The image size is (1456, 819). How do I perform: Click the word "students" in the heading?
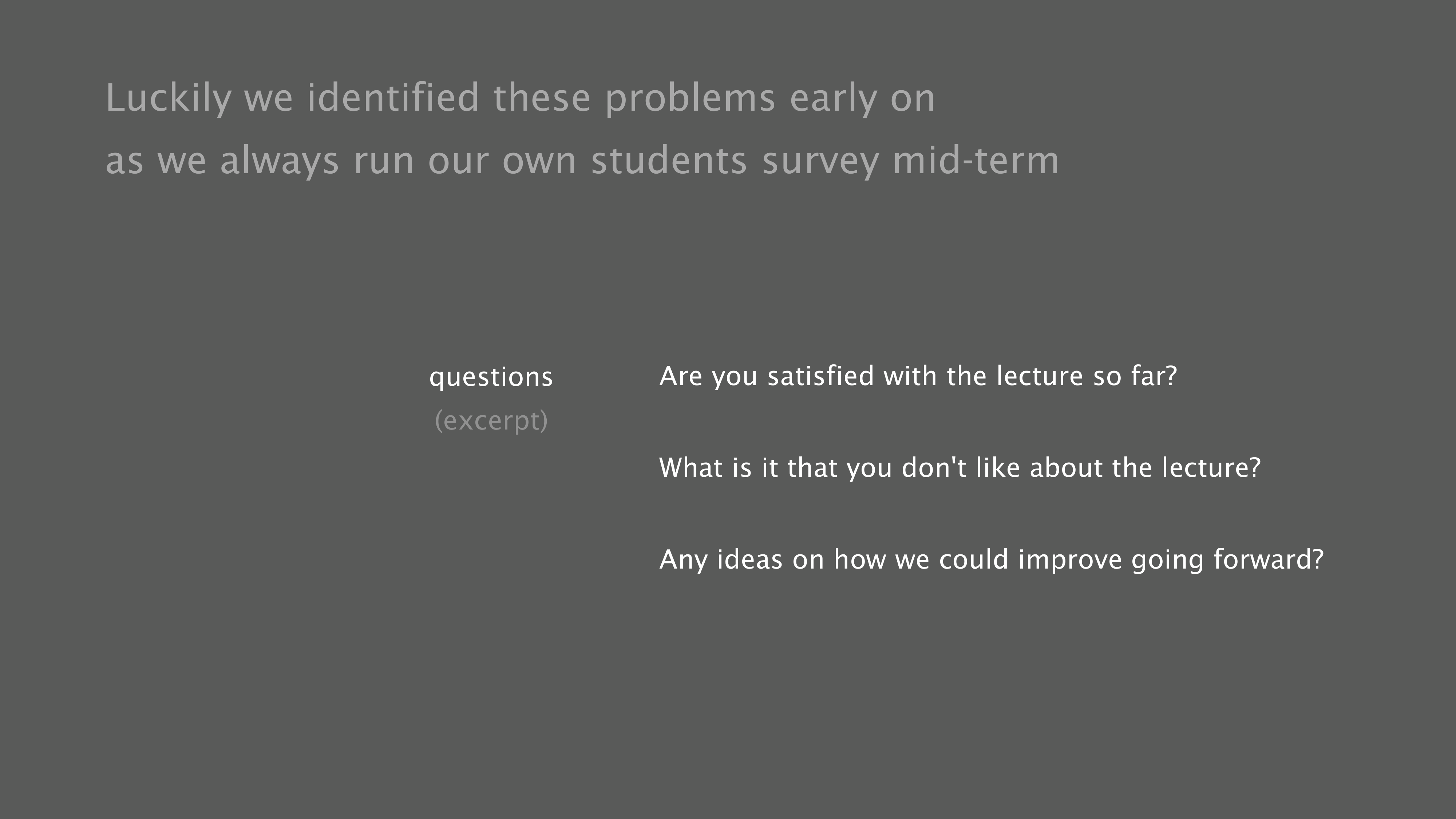[x=669, y=160]
